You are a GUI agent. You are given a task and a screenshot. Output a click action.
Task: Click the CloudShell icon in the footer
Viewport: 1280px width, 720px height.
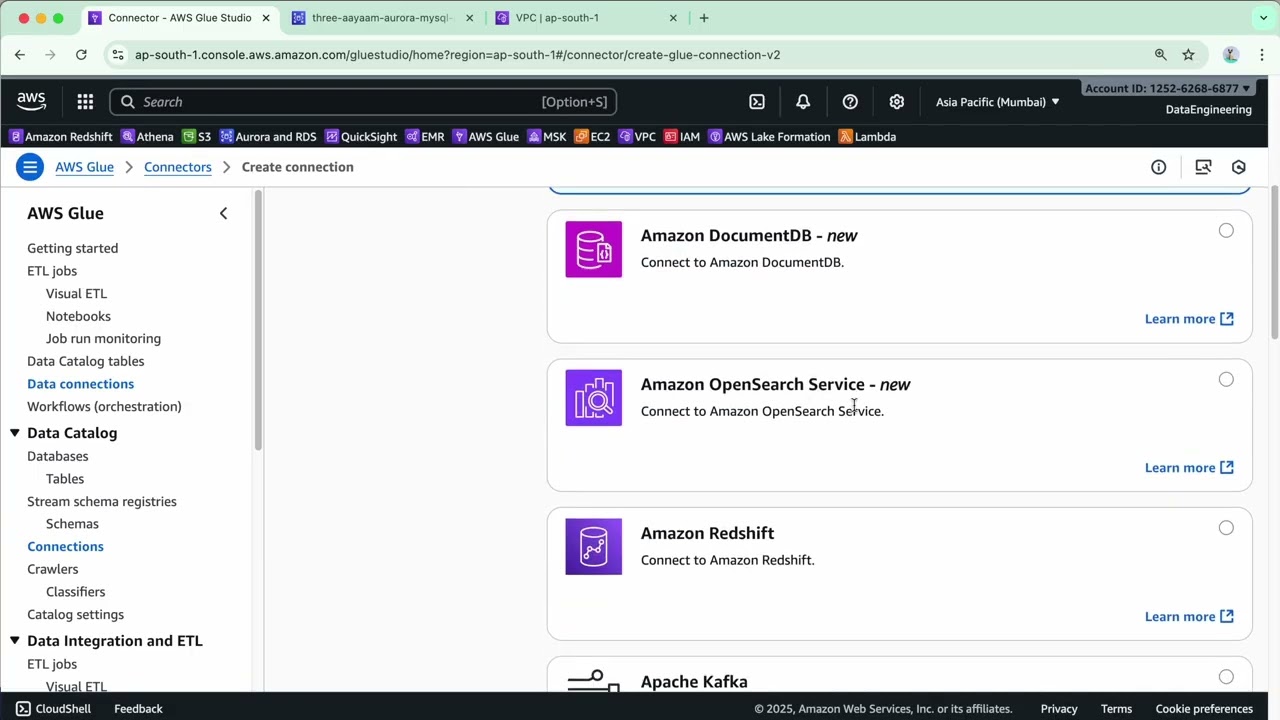23,709
